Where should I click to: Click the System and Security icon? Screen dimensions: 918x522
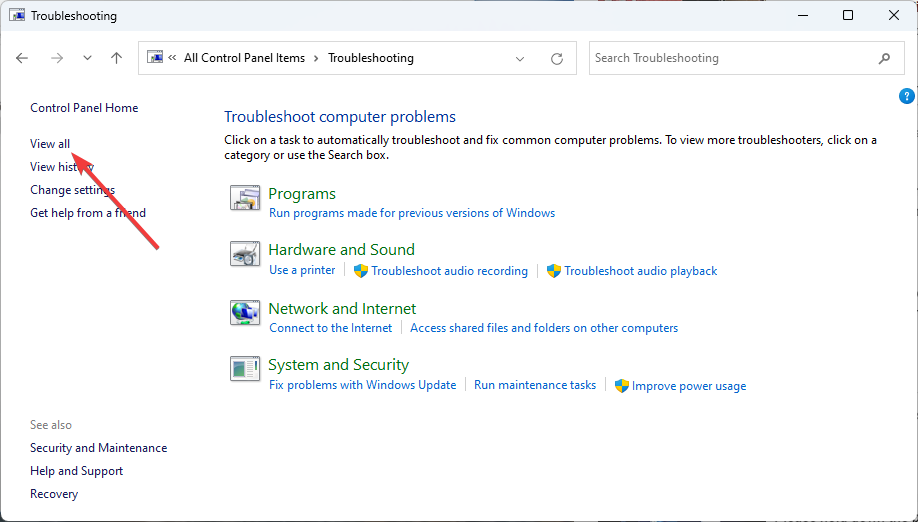click(245, 370)
